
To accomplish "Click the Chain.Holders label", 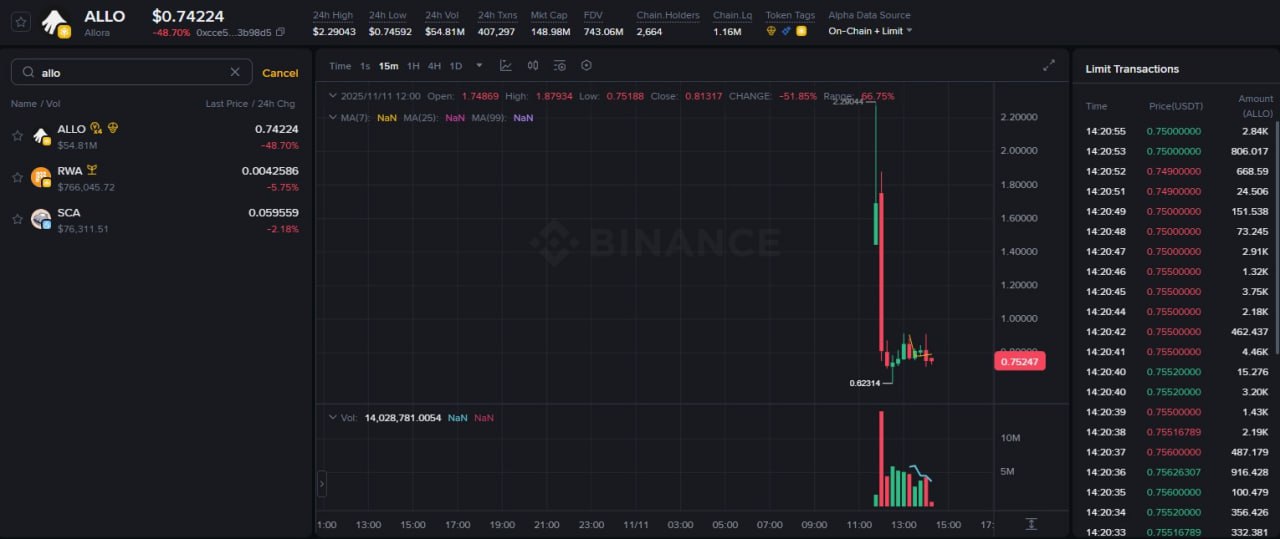I will pyautogui.click(x=668, y=16).
